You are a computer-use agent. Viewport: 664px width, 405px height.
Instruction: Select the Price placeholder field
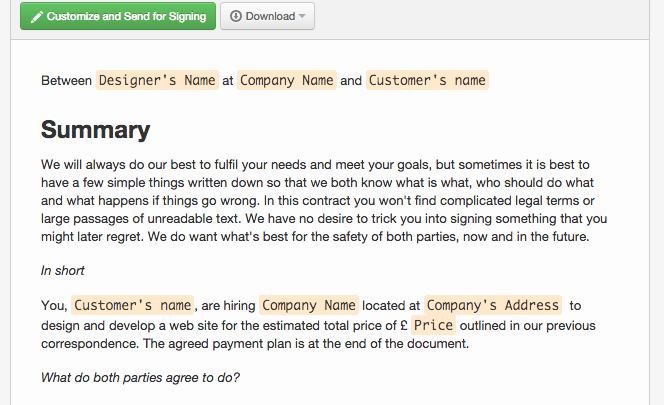click(x=433, y=325)
